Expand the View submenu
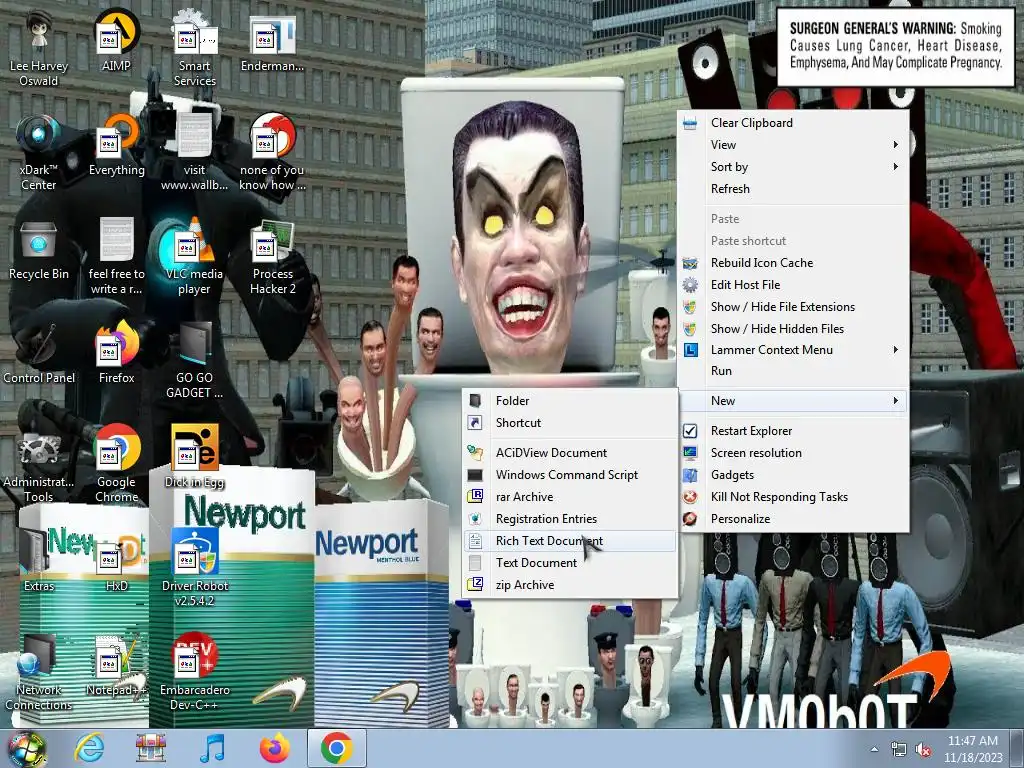The height and width of the screenshot is (768, 1024). tap(793, 145)
